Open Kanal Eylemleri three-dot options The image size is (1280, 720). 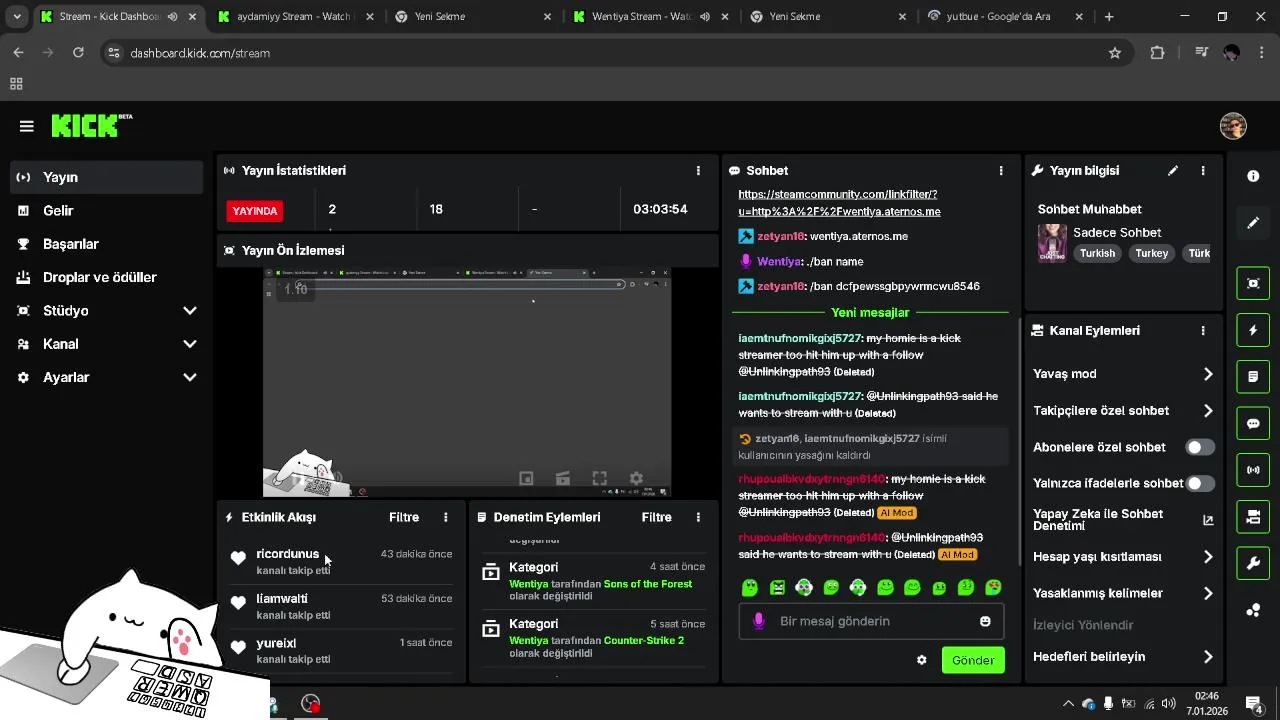click(1203, 331)
